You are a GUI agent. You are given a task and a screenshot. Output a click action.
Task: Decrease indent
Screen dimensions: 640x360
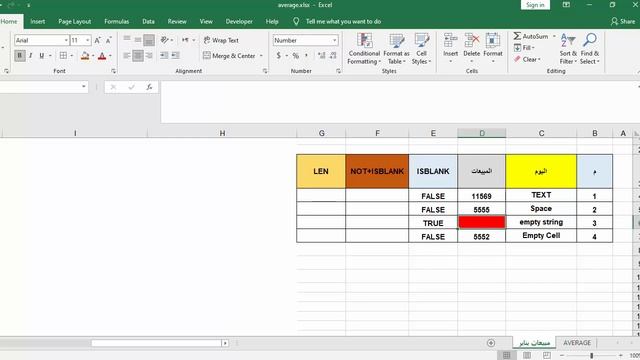tap(164, 56)
